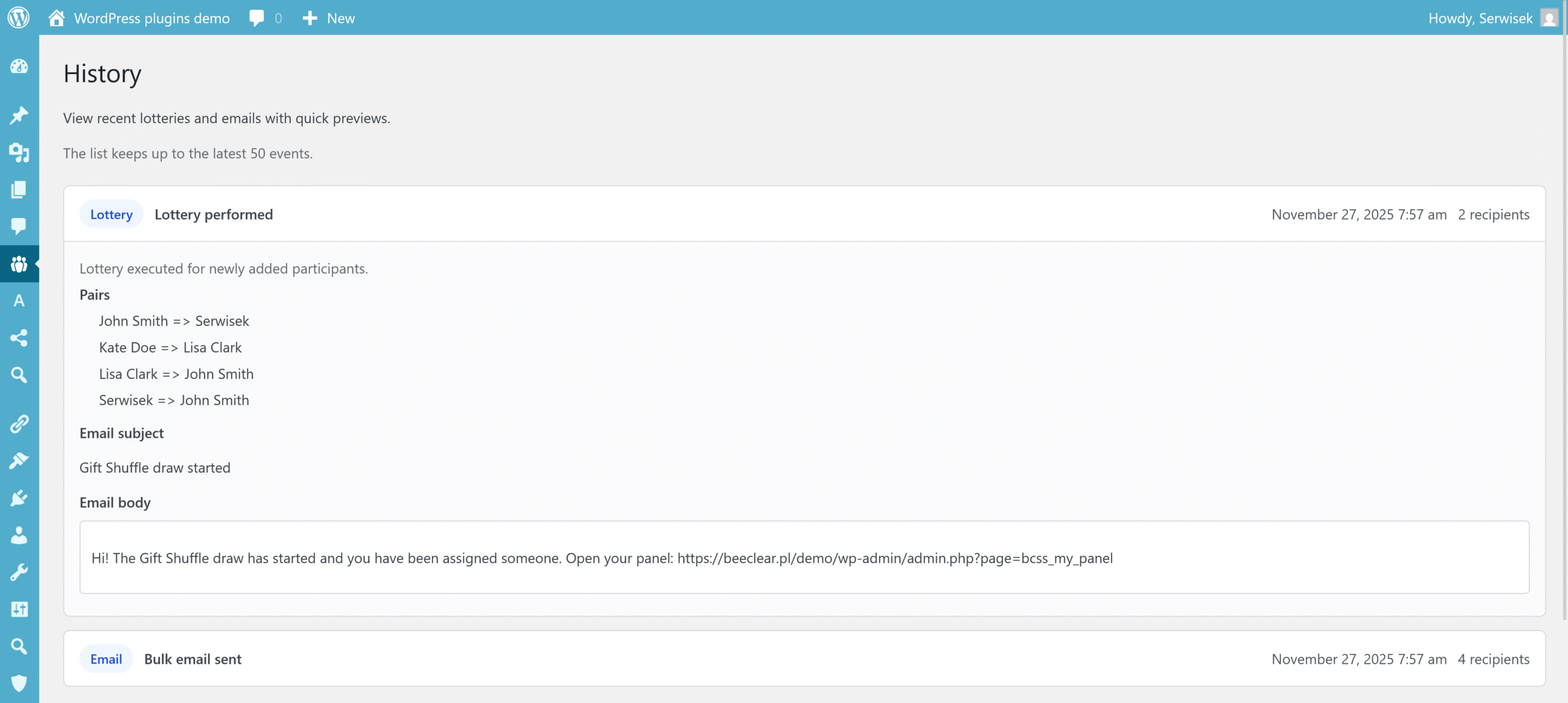The image size is (1568, 703).
Task: Open Pages via the stacked pages icon
Action: pos(19,189)
